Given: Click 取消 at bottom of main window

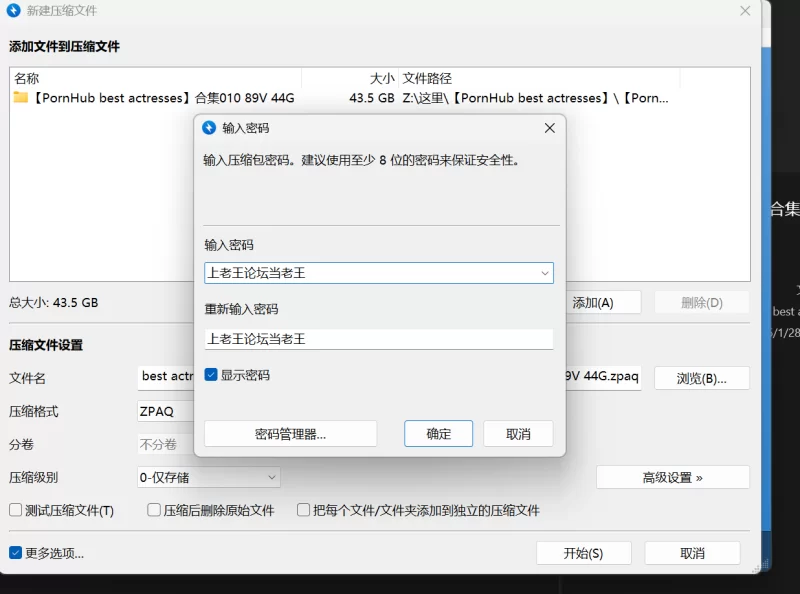Looking at the screenshot, I should click(692, 553).
